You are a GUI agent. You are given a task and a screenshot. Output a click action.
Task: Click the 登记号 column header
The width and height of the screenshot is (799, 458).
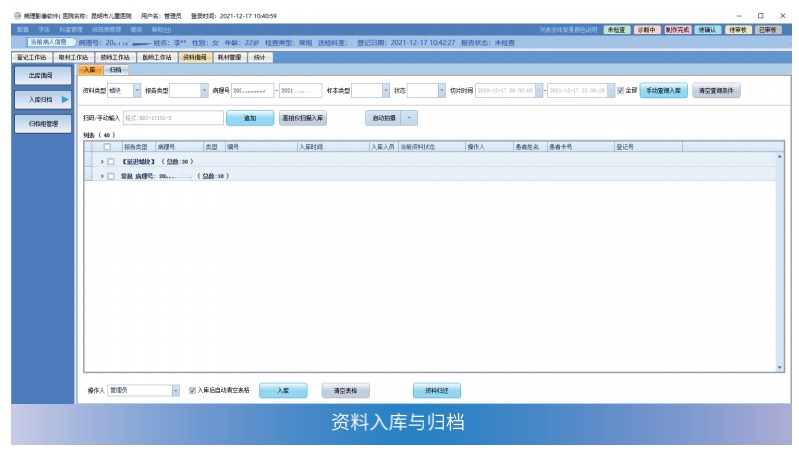(648, 147)
